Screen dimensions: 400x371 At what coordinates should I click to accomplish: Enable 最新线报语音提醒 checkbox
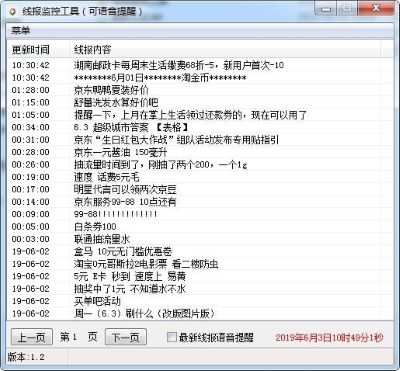point(172,337)
